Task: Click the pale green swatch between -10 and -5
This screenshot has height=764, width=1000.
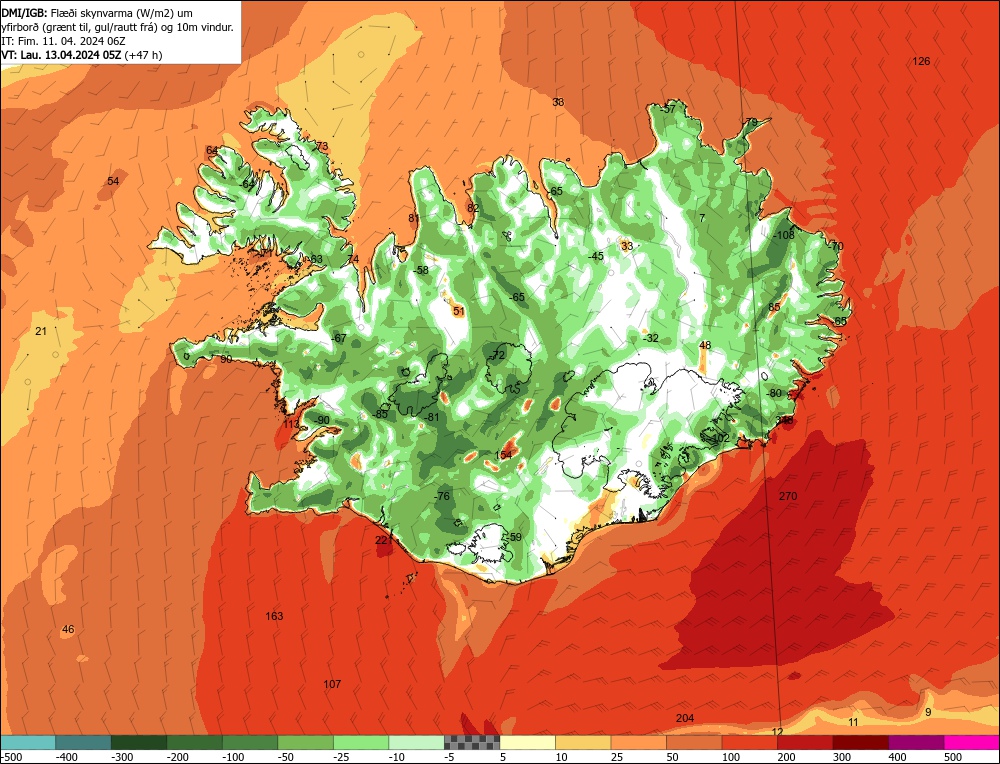Action: click(x=416, y=742)
